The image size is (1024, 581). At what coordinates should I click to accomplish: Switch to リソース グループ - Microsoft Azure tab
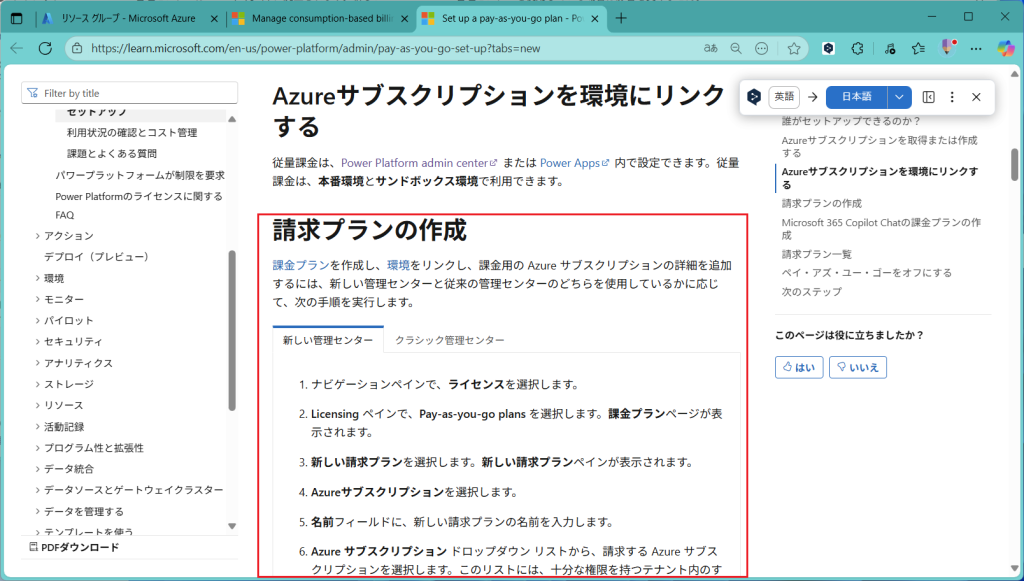coord(128,18)
